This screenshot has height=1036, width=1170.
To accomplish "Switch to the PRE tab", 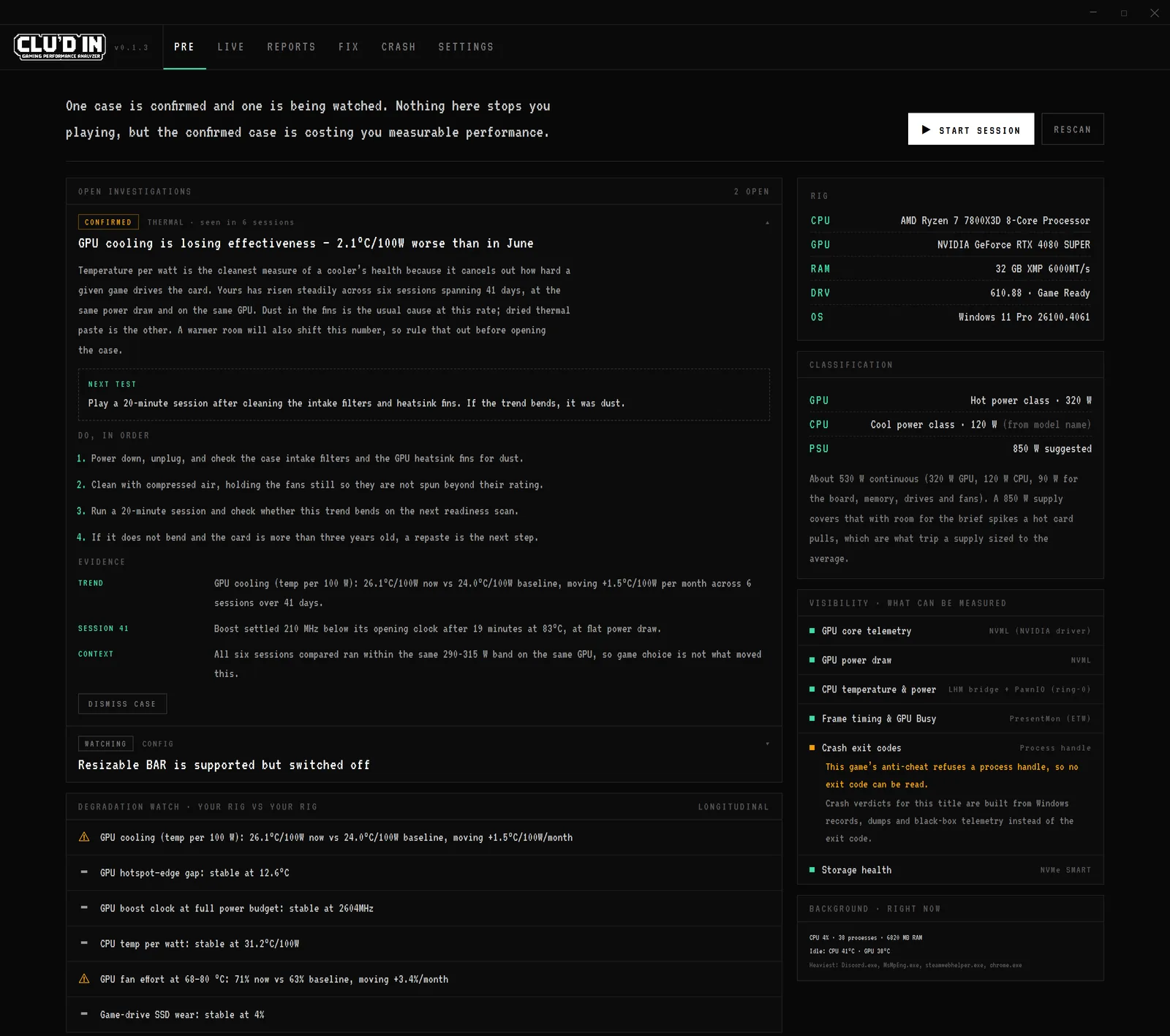I will [x=184, y=47].
